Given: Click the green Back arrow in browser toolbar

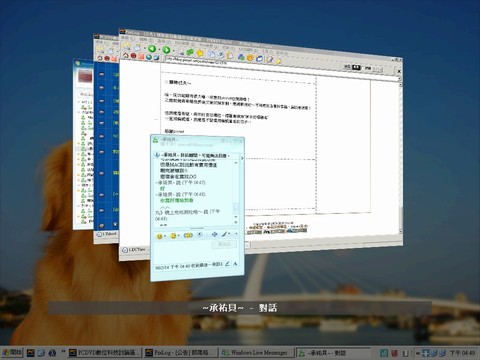Looking at the screenshot, I should (152, 49).
